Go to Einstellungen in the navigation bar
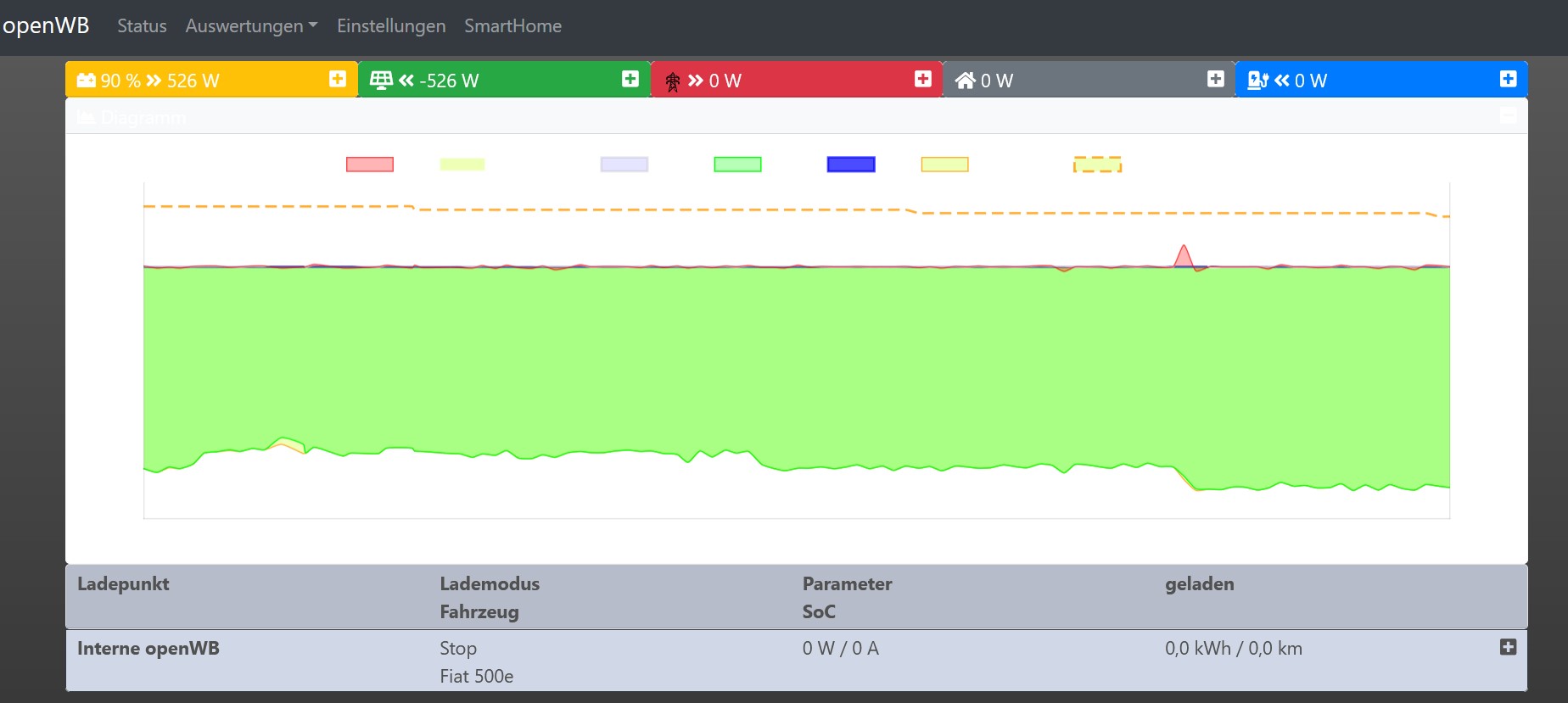This screenshot has width=1568, height=703. (391, 26)
